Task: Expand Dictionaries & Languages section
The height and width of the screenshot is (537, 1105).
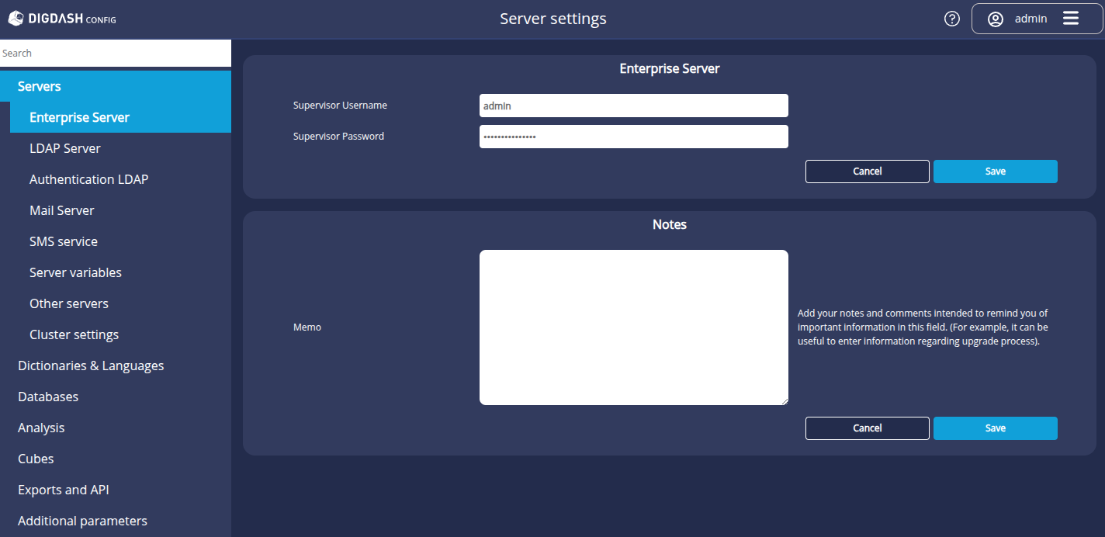Action: [x=91, y=366]
